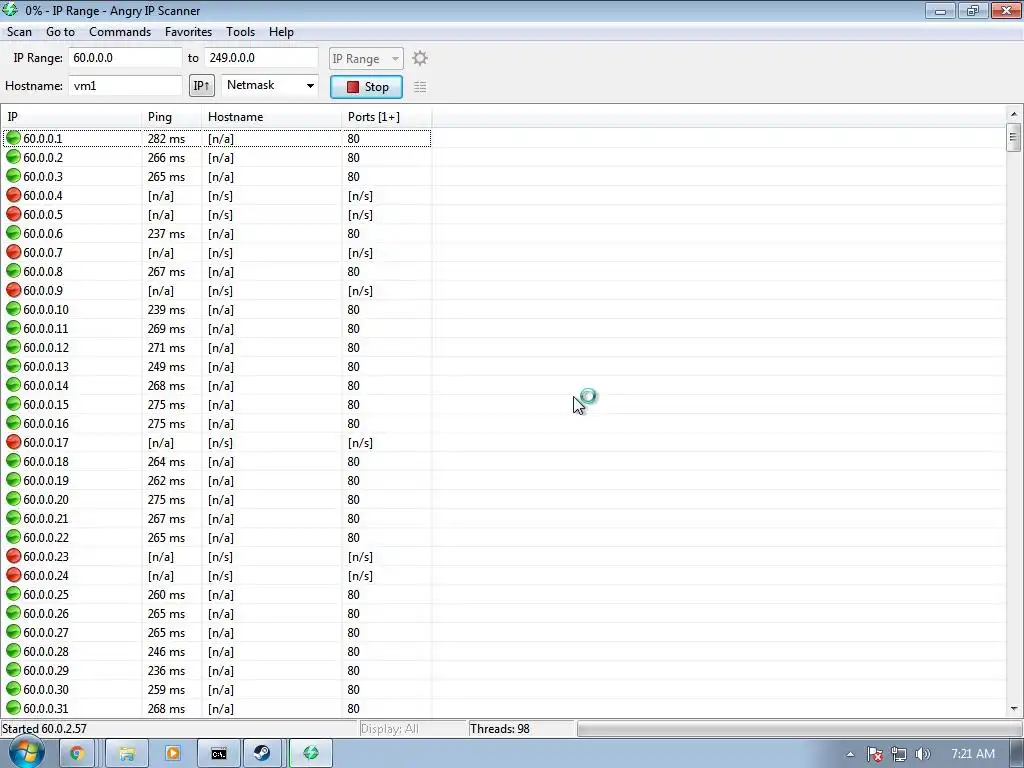Sort by the Ping column header
The height and width of the screenshot is (768, 1024).
click(172, 117)
